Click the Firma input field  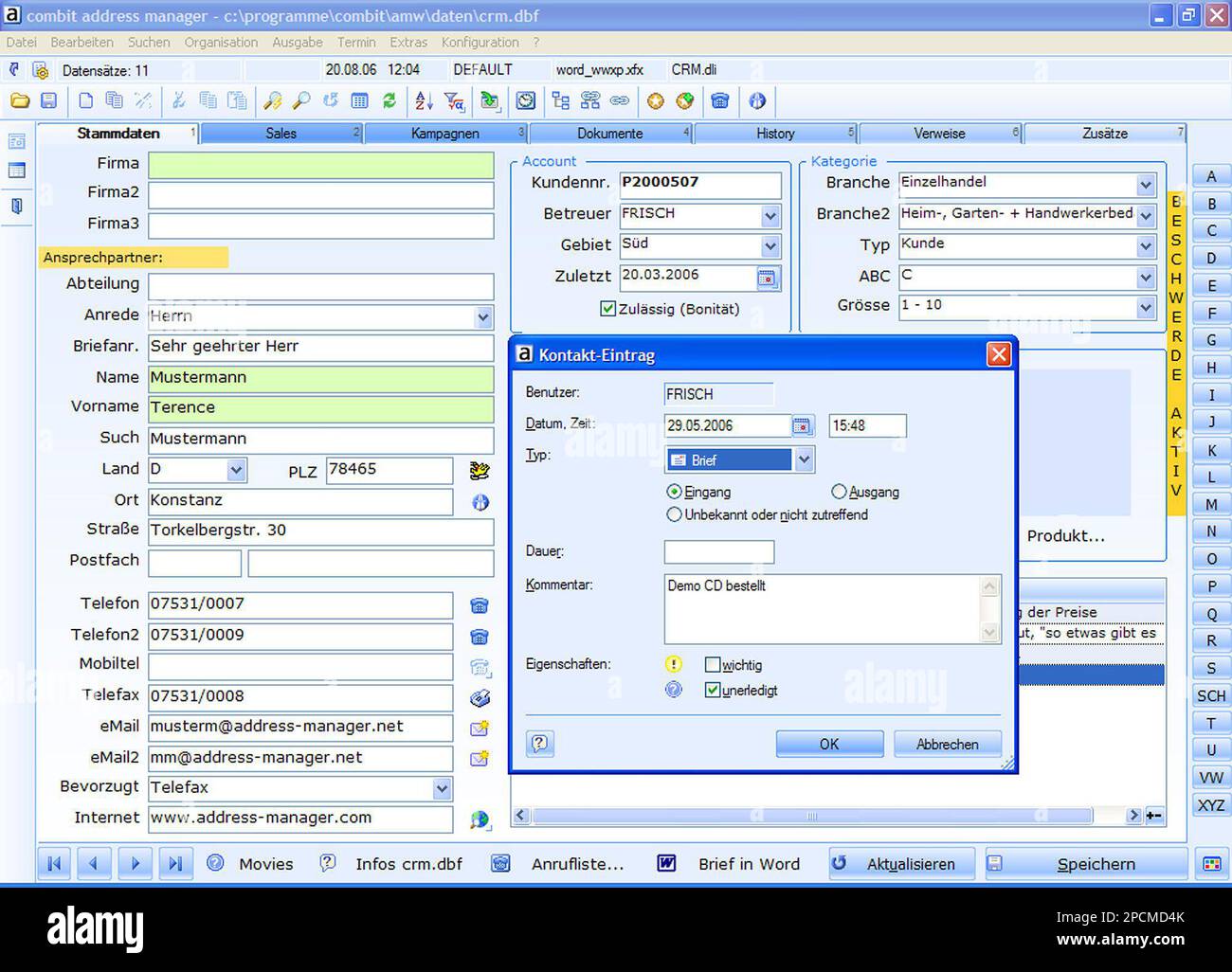[x=321, y=165]
